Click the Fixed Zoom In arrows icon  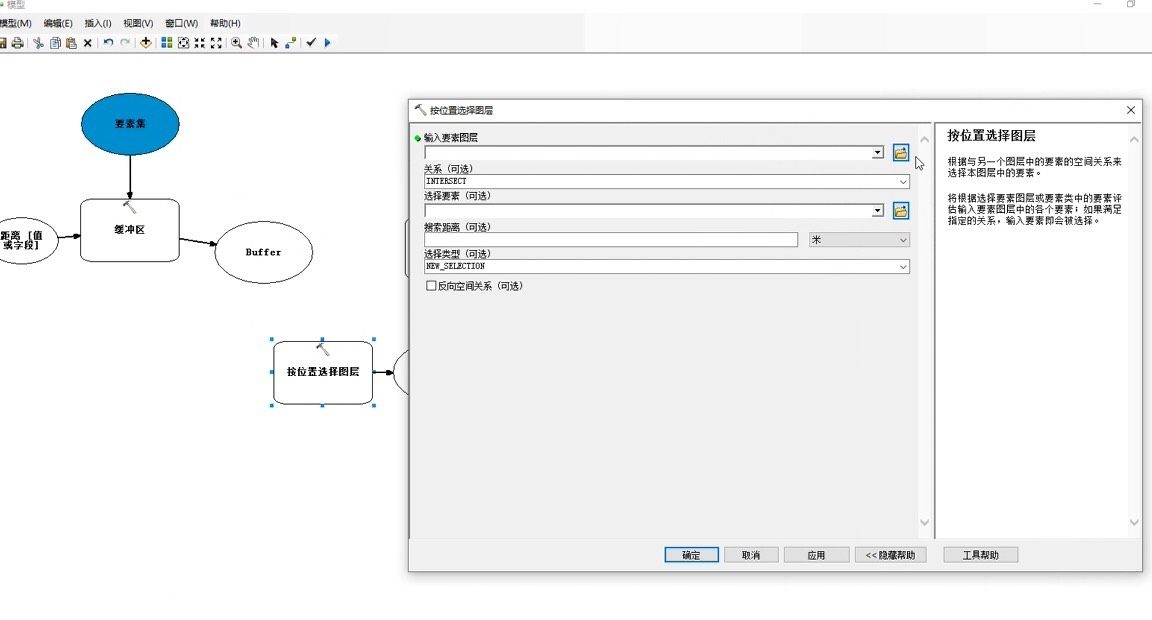[x=200, y=43]
